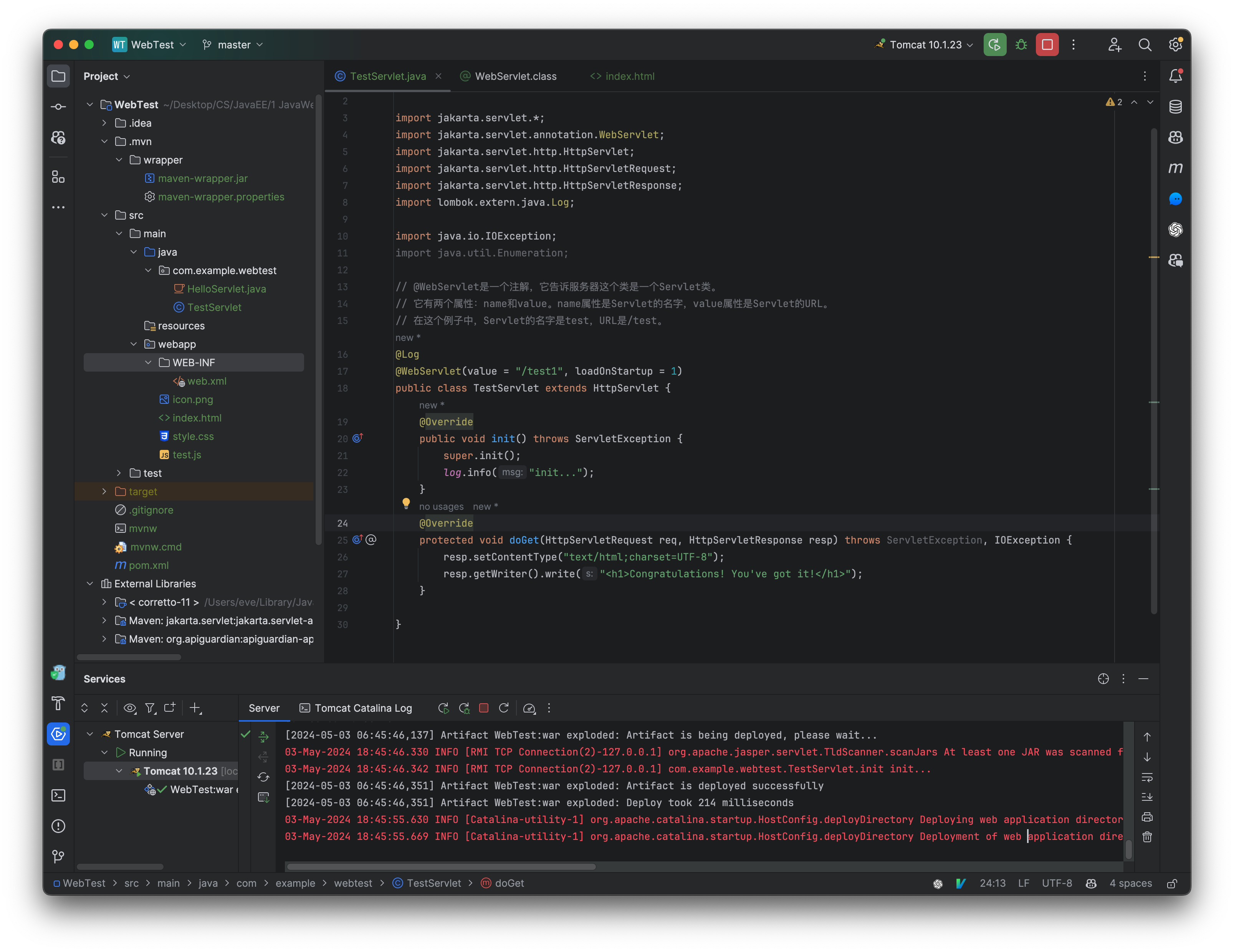Open Search Everywhere

[1145, 45]
